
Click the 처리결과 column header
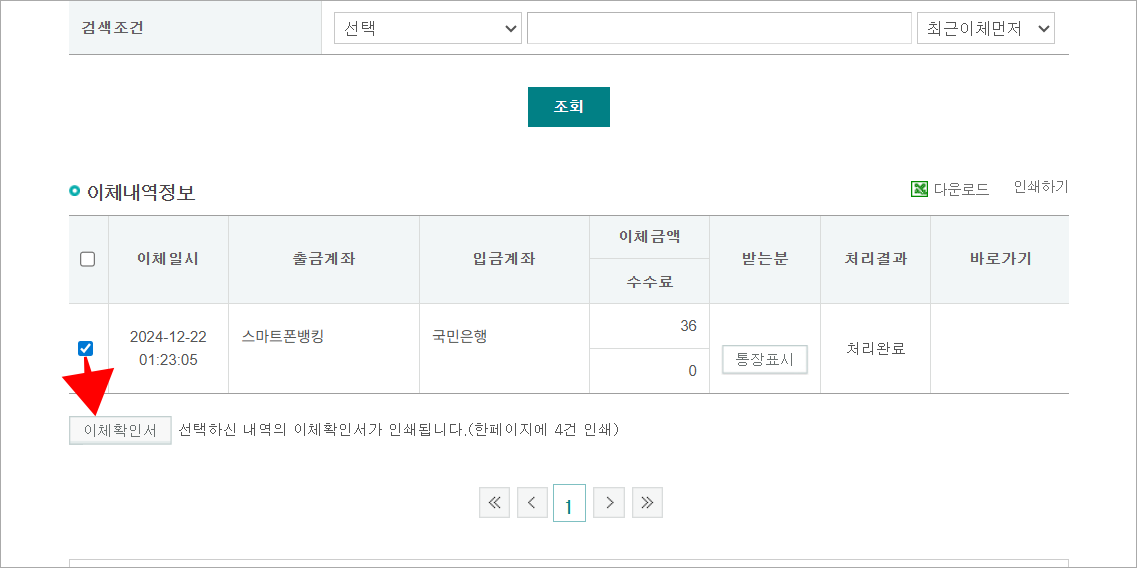(x=875, y=259)
